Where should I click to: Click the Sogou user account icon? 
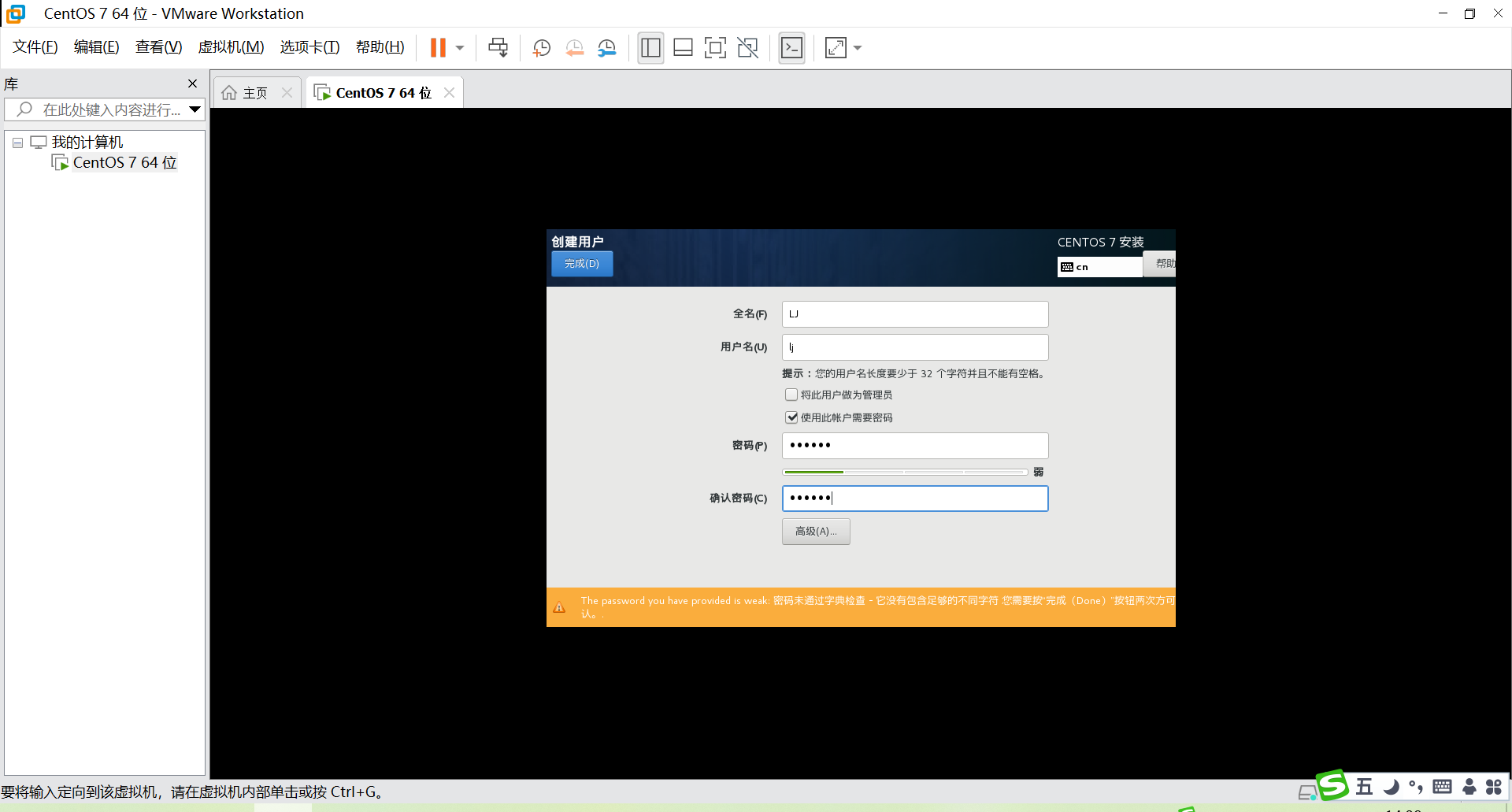pyautogui.click(x=1469, y=786)
